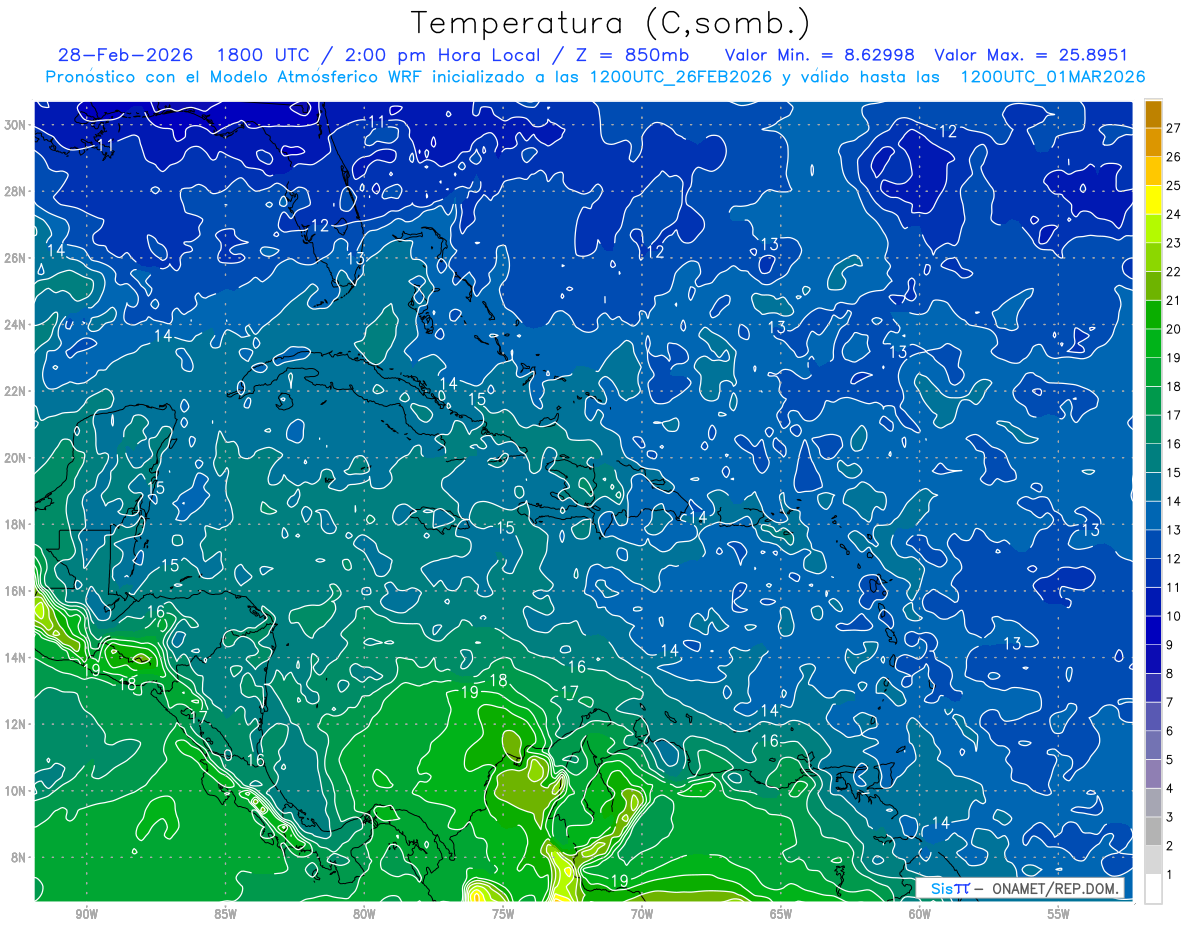Click the 28N latitude axis label
This screenshot has width=1200, height=927.
(17, 191)
